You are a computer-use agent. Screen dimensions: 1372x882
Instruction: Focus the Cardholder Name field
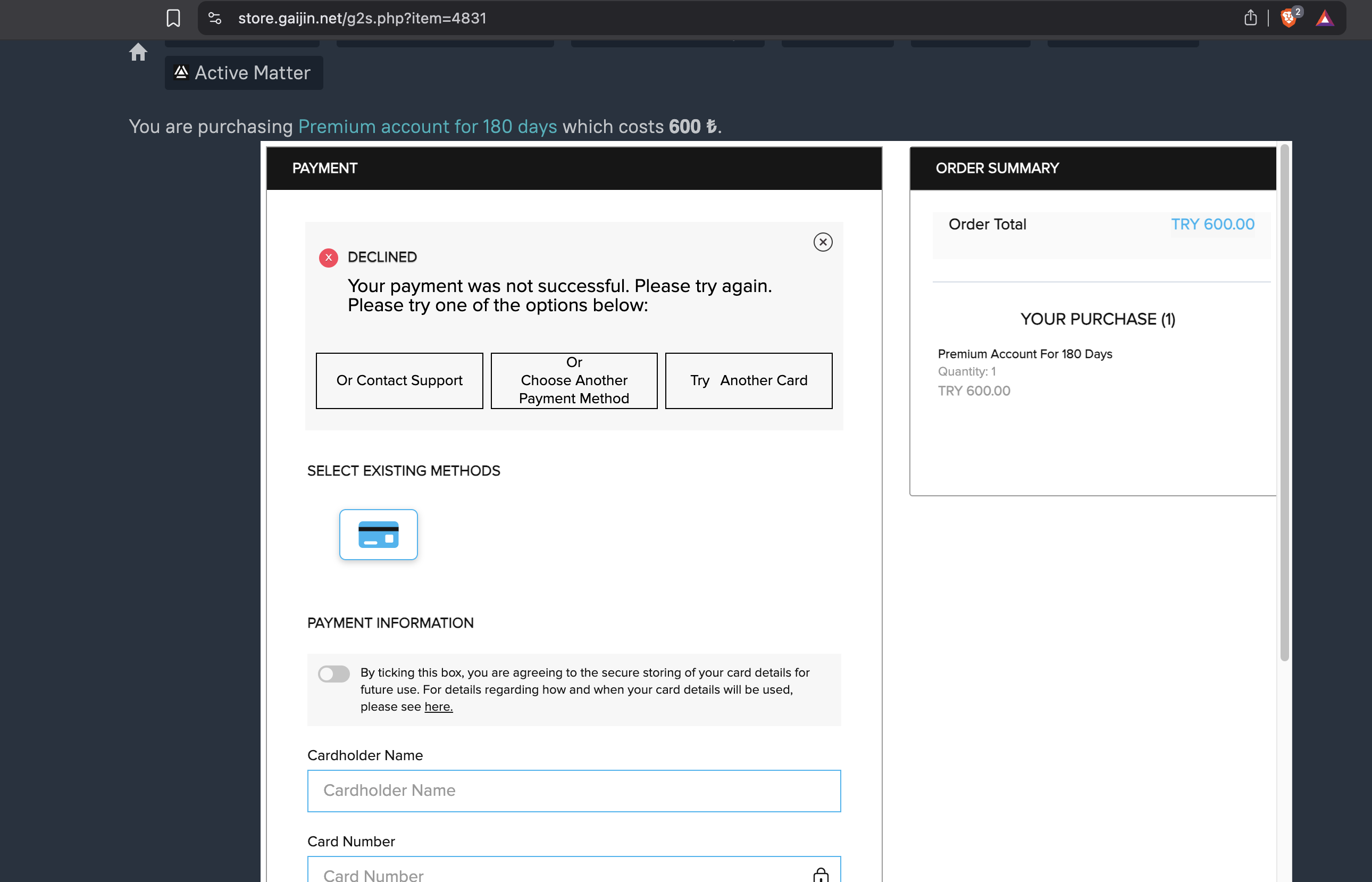point(573,791)
